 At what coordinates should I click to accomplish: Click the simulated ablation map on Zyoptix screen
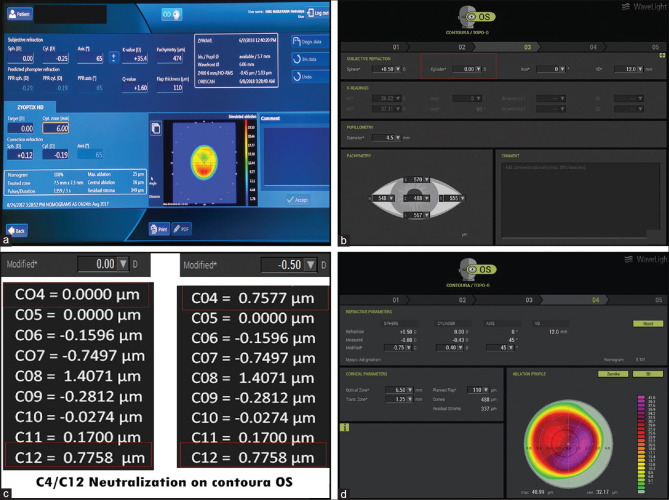204,162
